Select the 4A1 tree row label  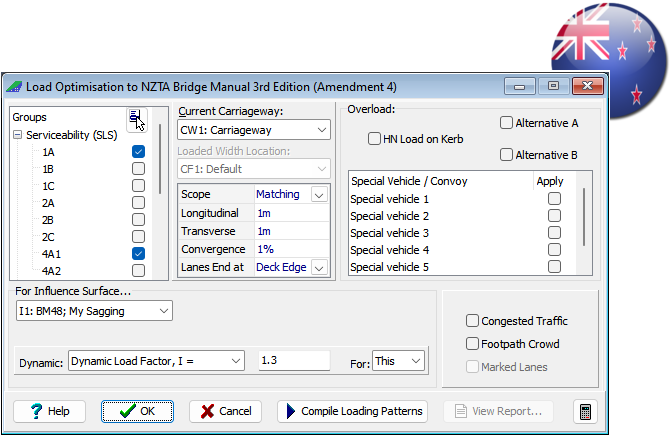51,254
